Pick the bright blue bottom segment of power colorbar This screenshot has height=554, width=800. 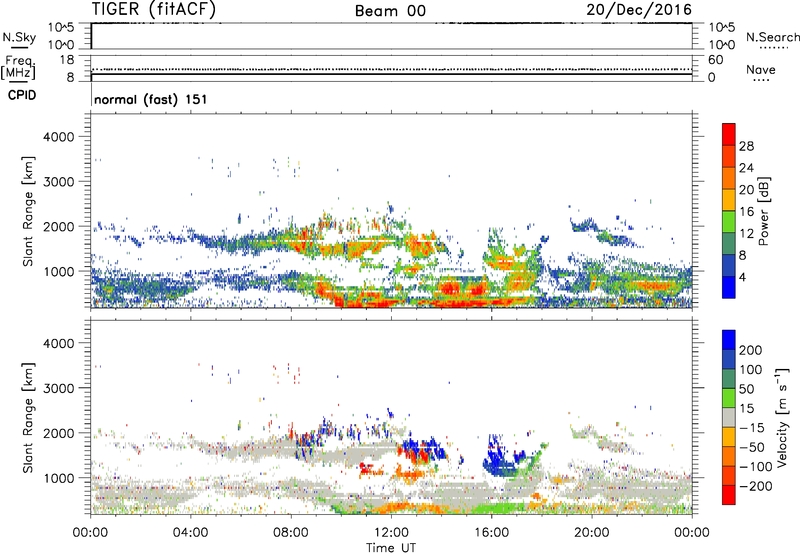point(729,287)
